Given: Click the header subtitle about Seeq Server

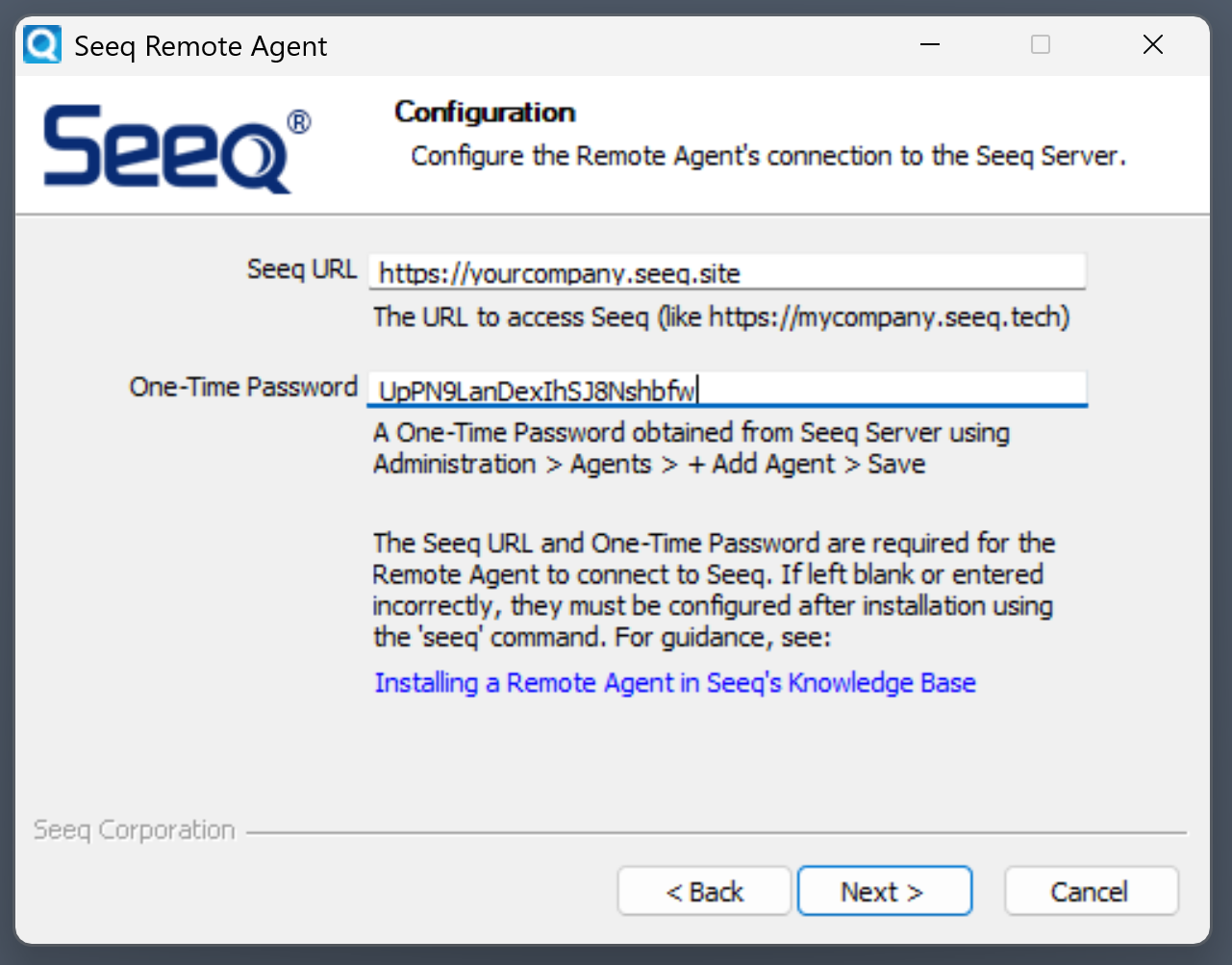Looking at the screenshot, I should pos(767,156).
